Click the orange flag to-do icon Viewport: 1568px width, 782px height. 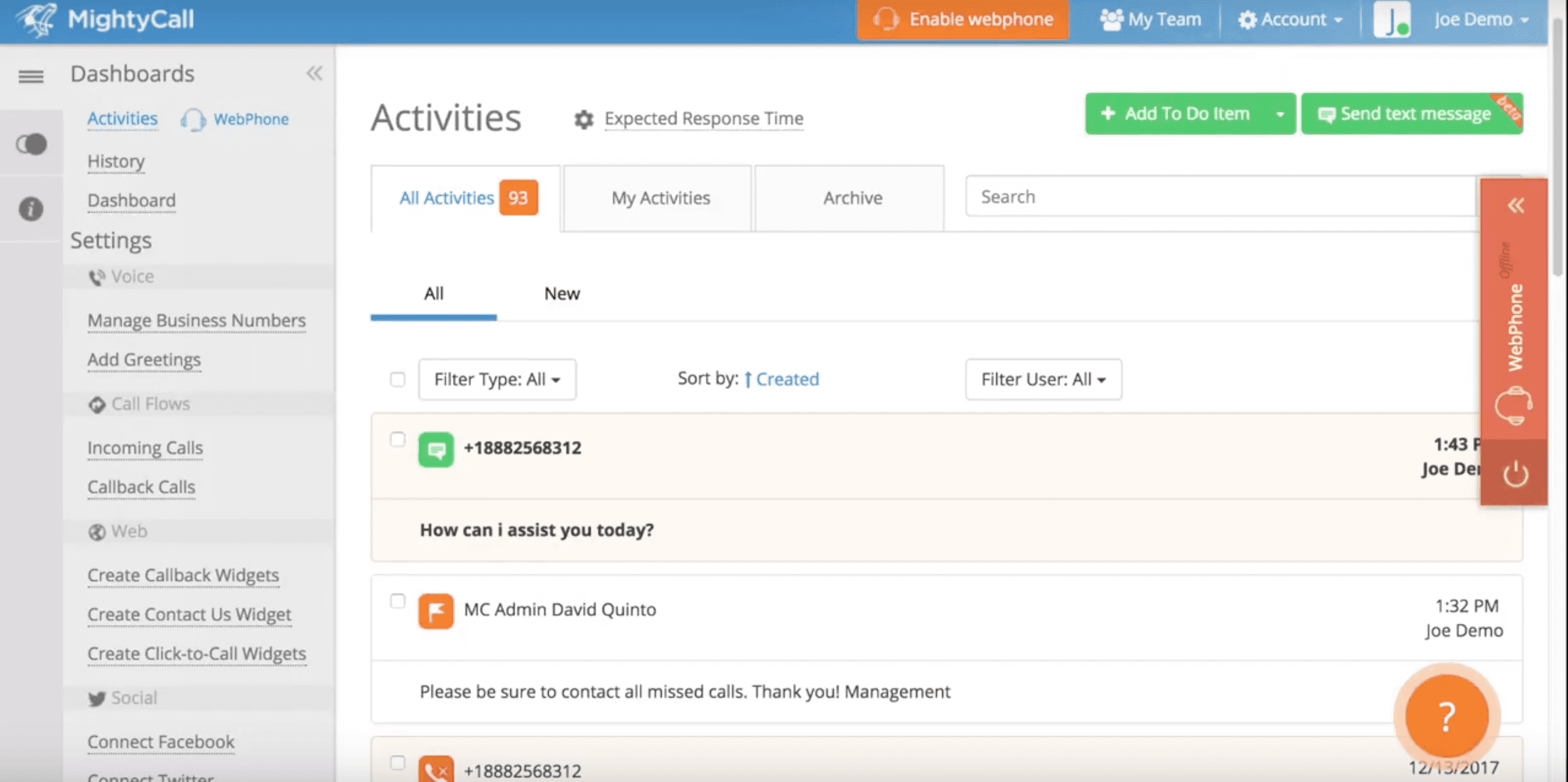point(436,611)
